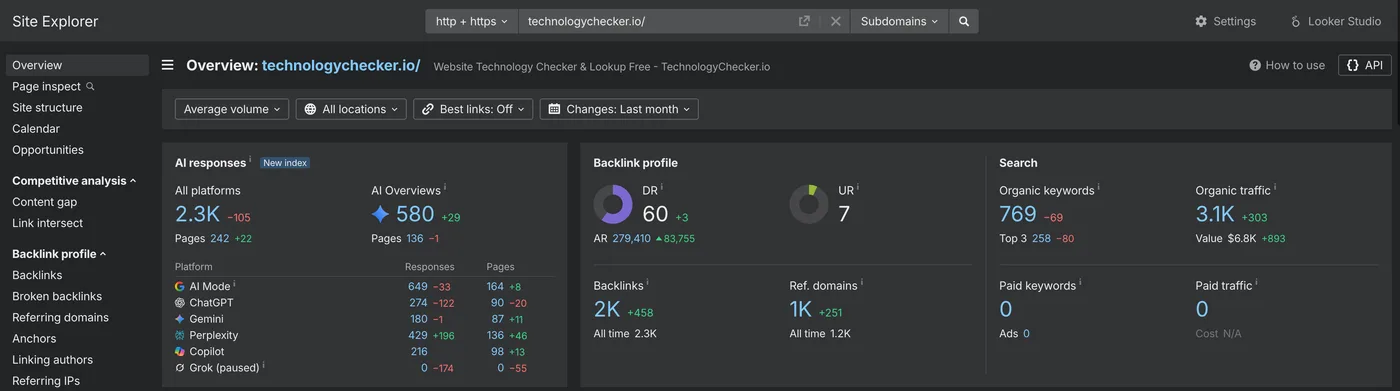Image resolution: width=1400 pixels, height=391 pixels.
Task: Click info icon next to UR
Action: click(x=858, y=187)
